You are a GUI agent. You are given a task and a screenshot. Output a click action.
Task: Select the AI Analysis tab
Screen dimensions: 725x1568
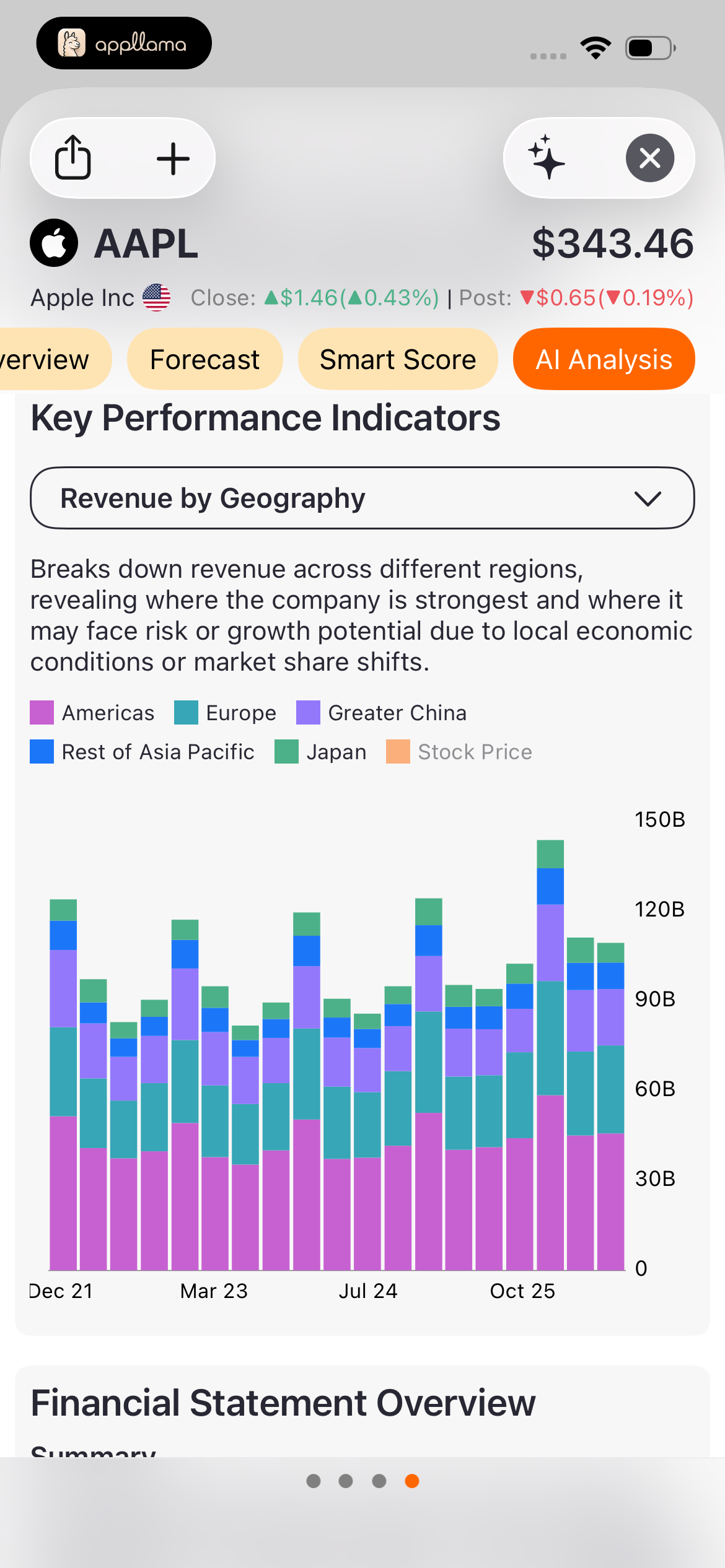(604, 359)
